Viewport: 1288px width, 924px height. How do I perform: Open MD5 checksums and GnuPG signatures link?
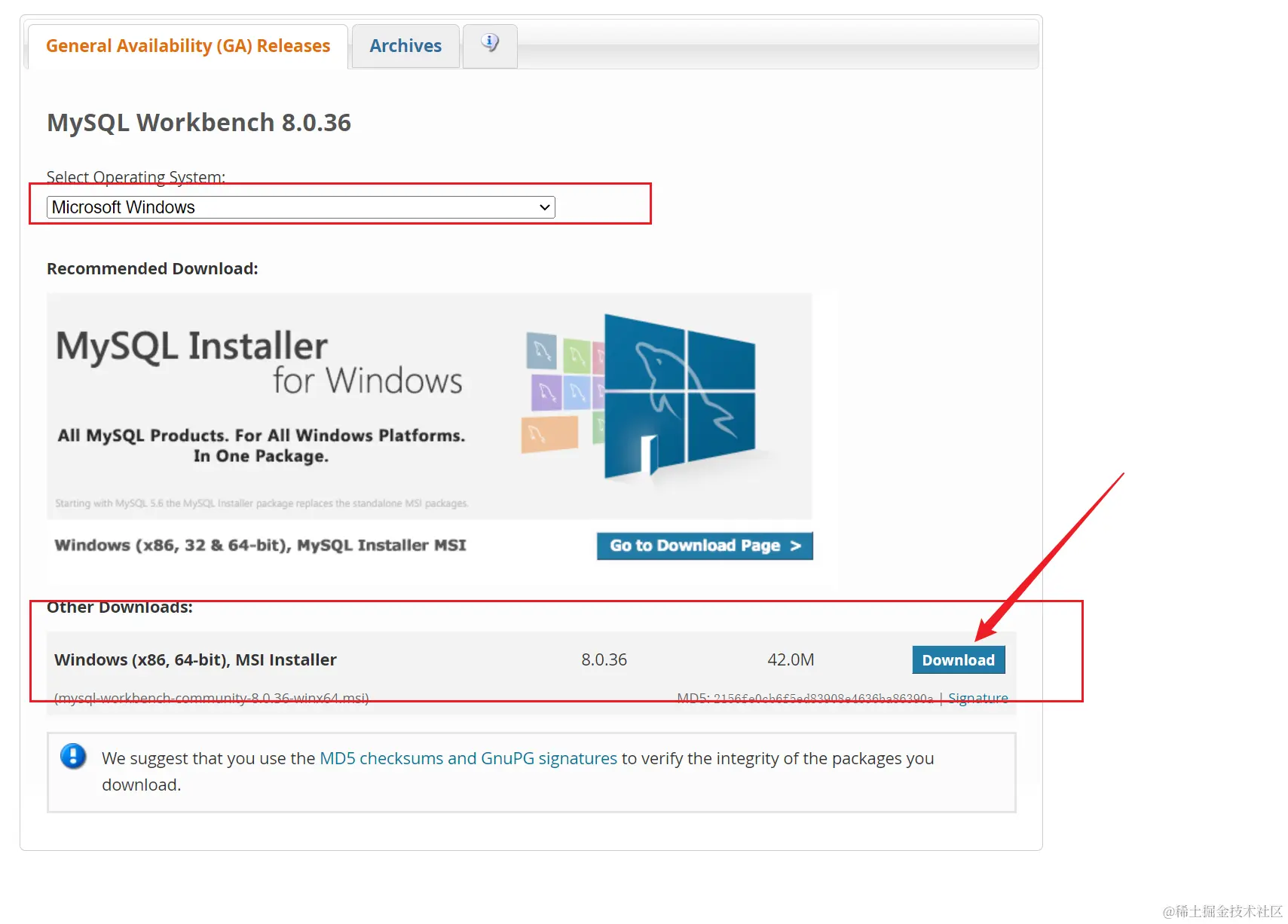pos(468,758)
